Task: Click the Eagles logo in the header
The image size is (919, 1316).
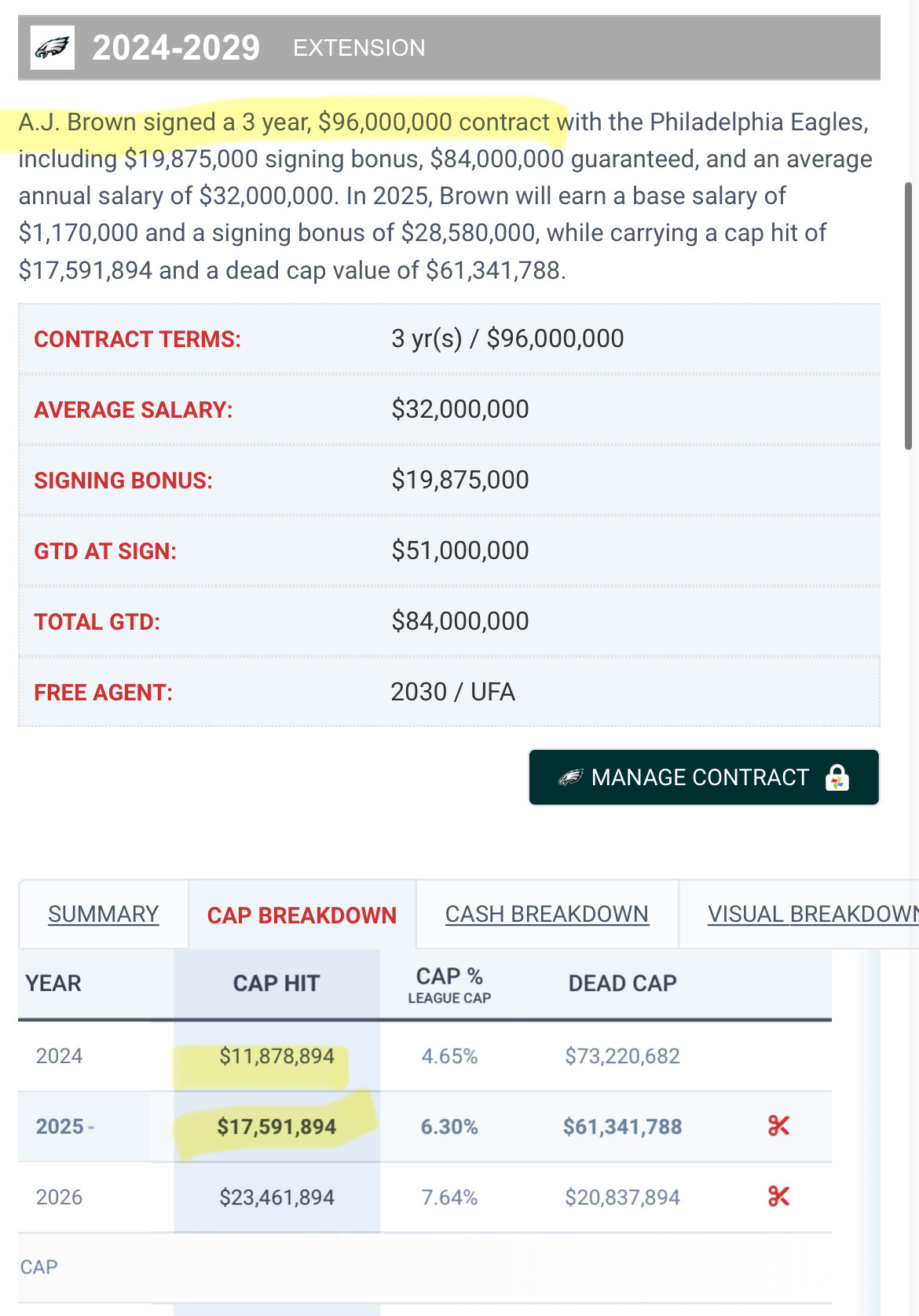Action: [53, 48]
